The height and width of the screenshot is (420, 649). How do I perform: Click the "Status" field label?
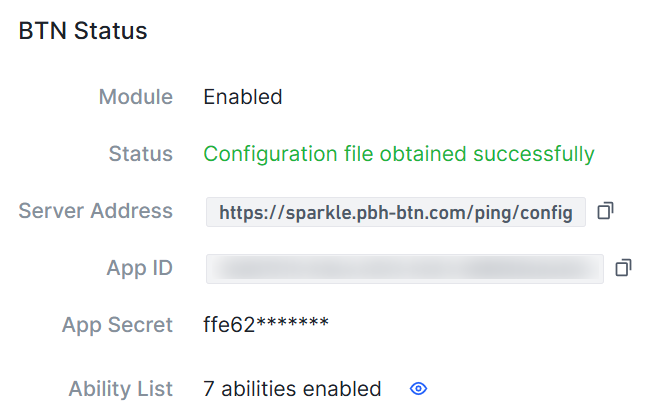click(141, 154)
